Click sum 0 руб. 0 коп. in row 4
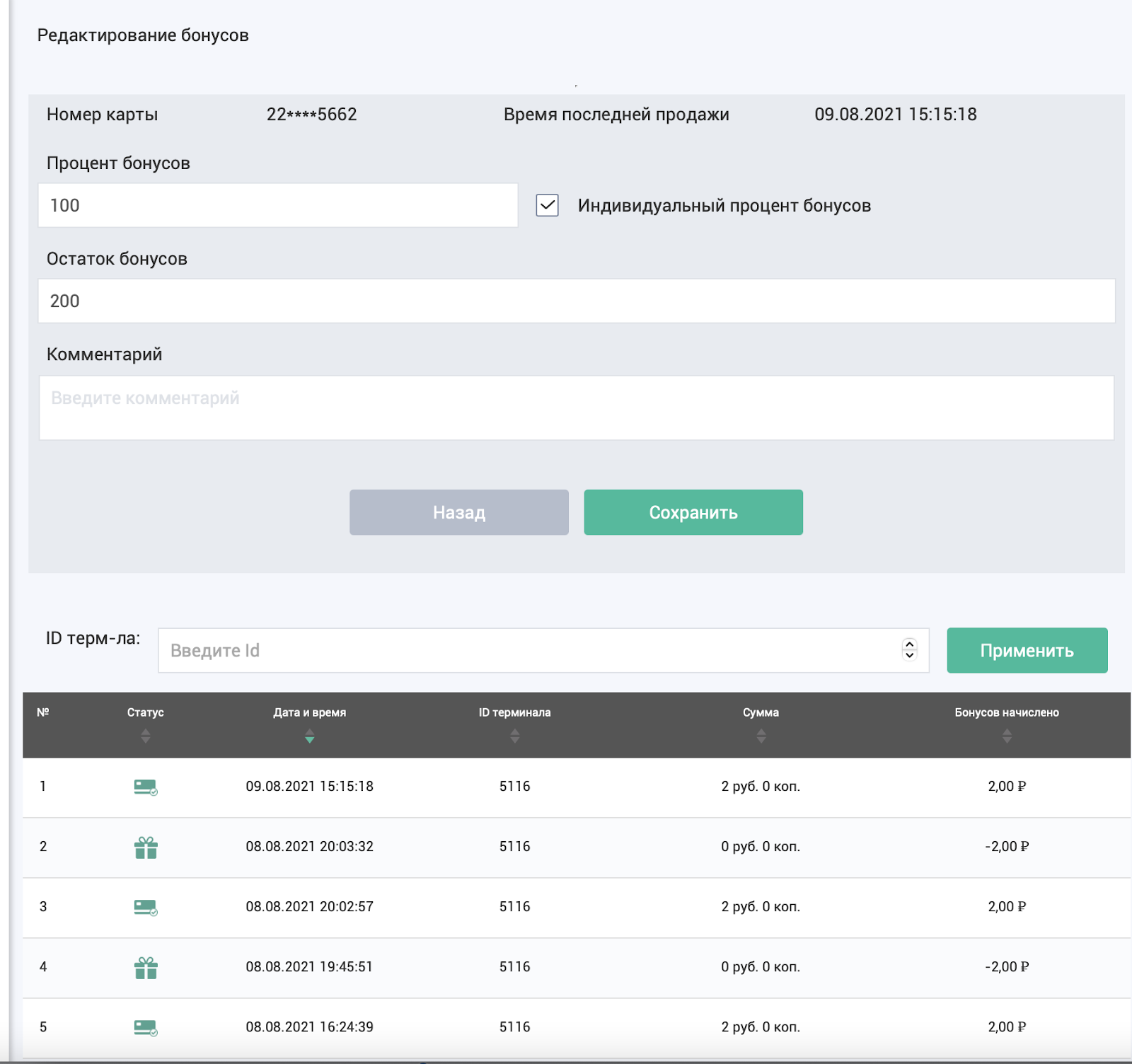The height and width of the screenshot is (1064, 1132). pyautogui.click(x=761, y=966)
